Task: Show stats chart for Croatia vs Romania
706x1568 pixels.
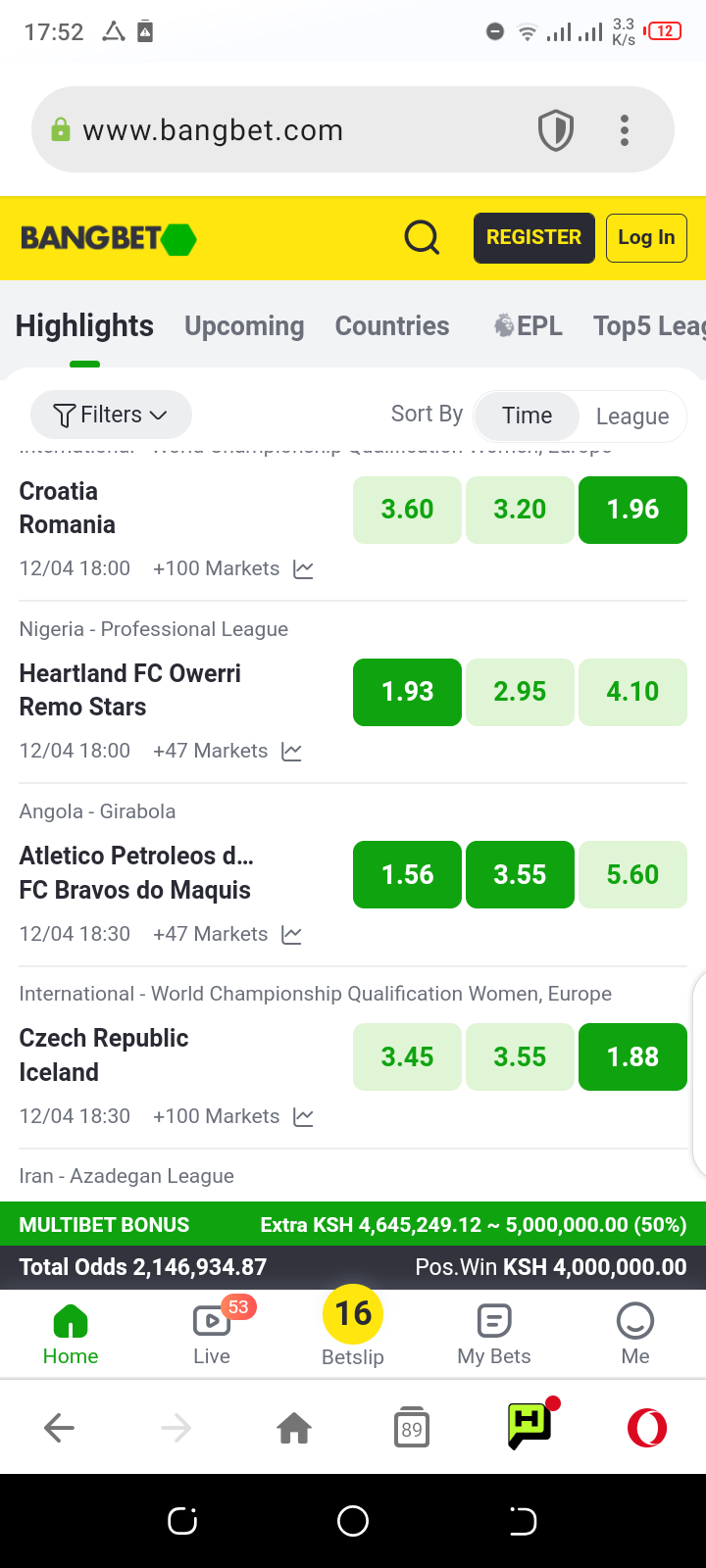Action: coord(304,569)
